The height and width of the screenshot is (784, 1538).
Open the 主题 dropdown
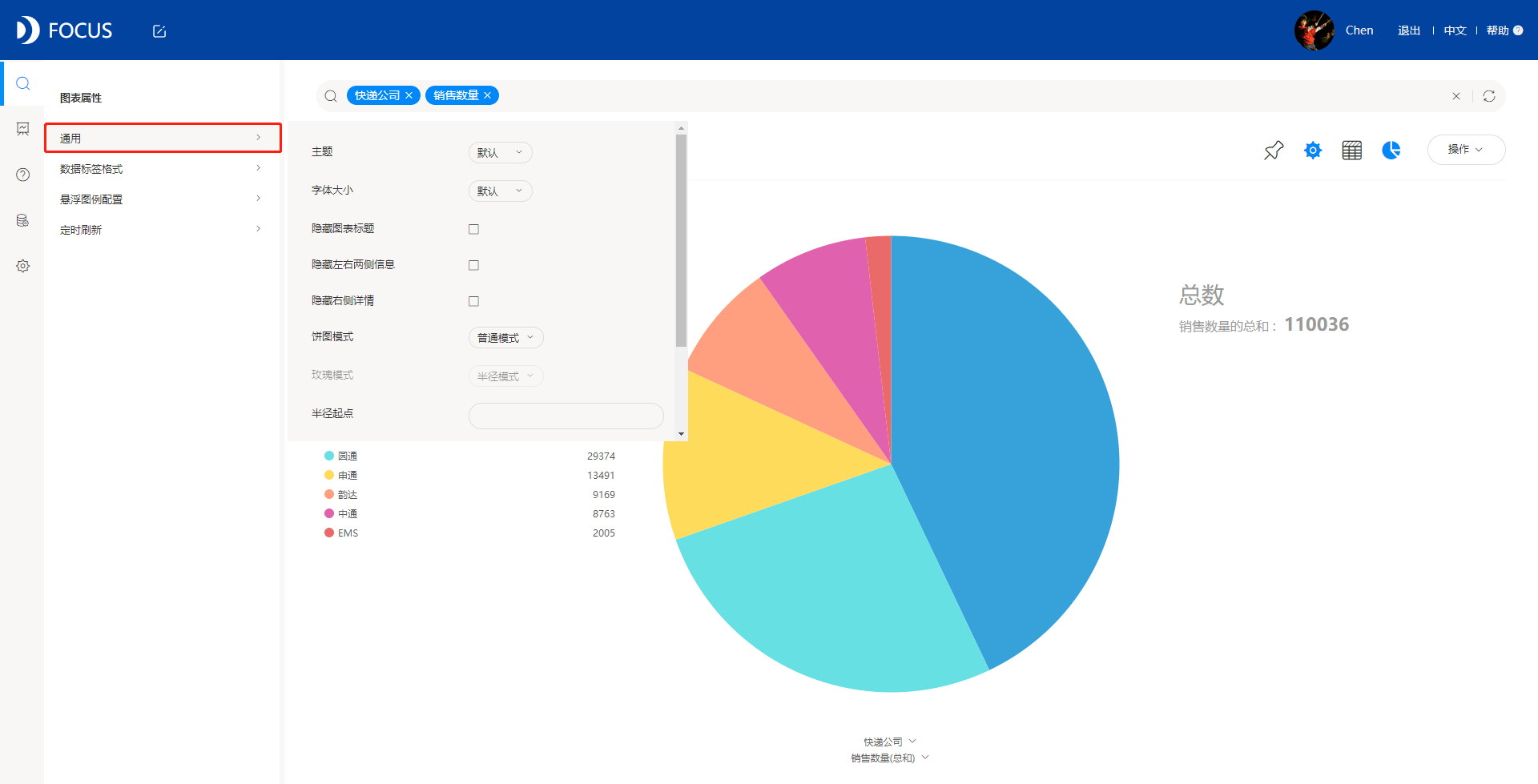coord(500,152)
